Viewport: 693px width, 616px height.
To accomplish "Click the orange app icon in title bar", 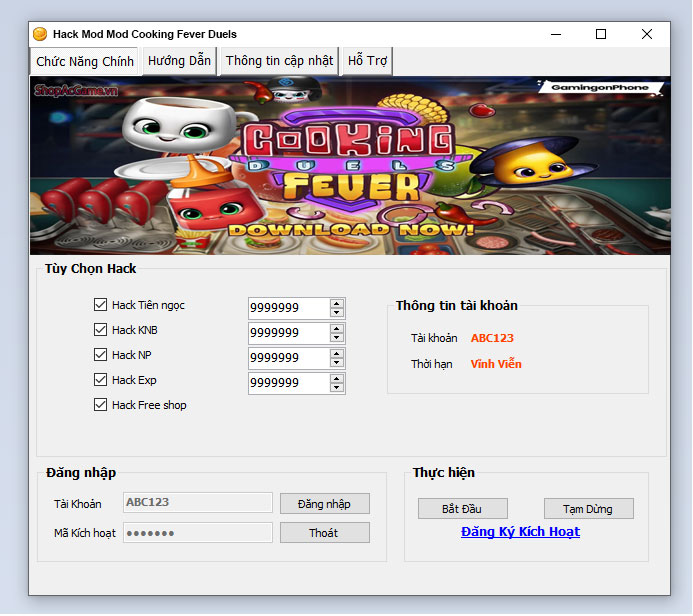I will [40, 34].
